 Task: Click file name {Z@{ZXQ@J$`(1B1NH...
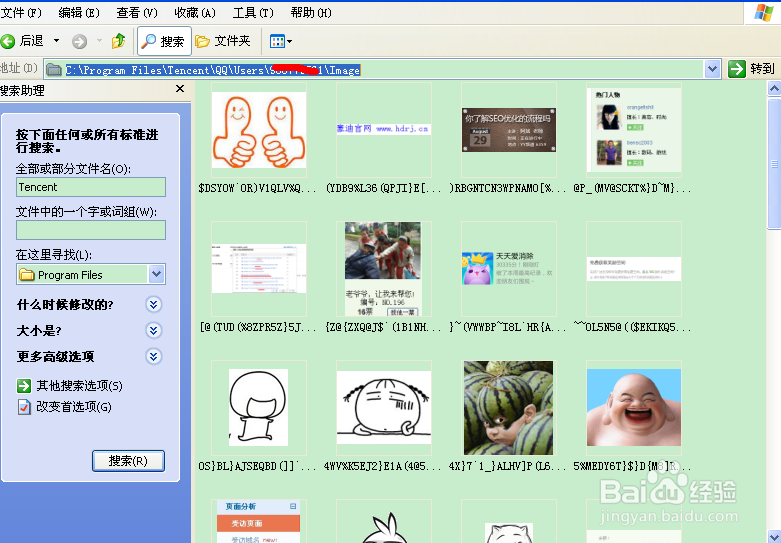pyautogui.click(x=384, y=327)
